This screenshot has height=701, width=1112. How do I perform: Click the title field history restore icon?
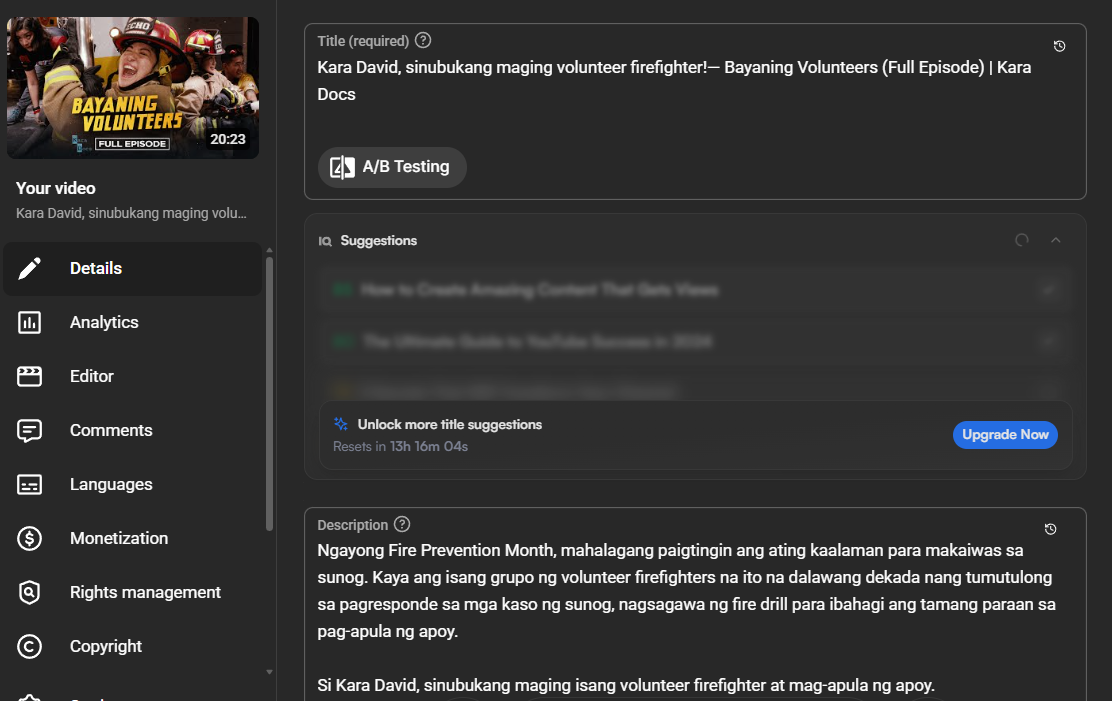1060,46
